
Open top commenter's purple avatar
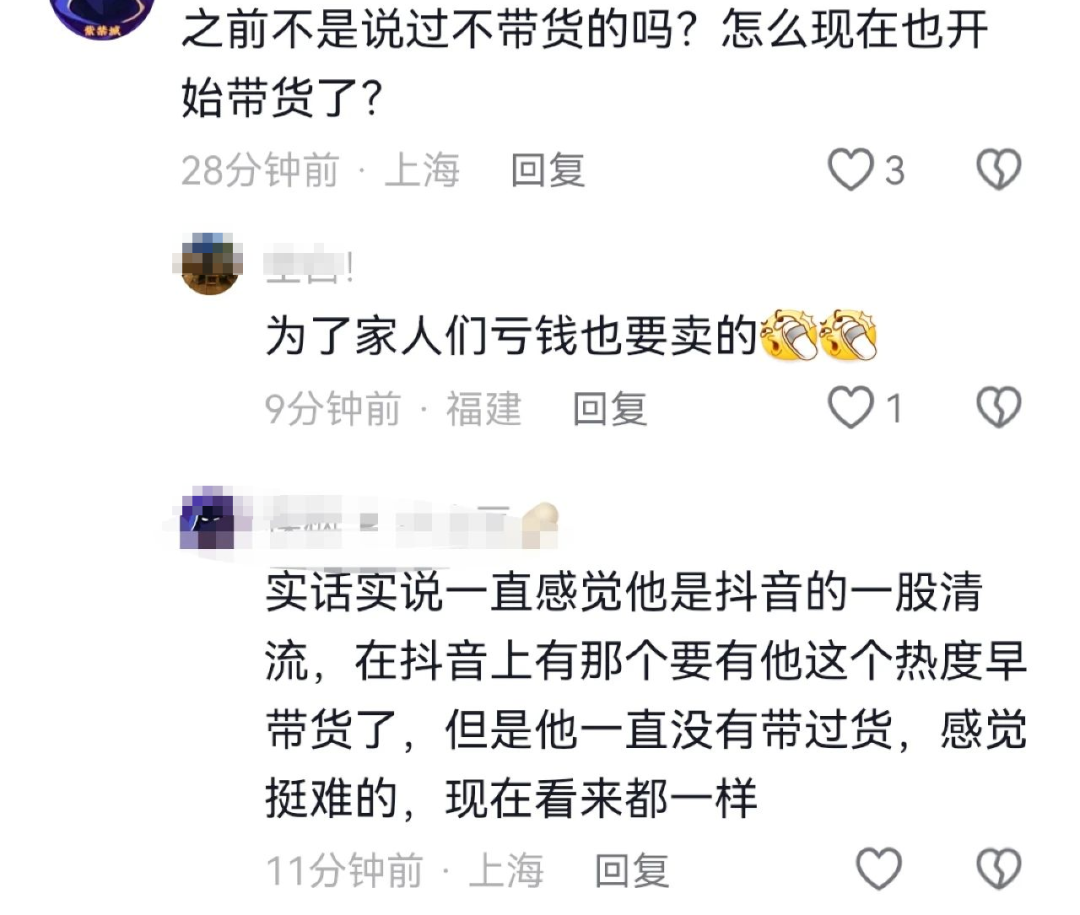[x=103, y=15]
